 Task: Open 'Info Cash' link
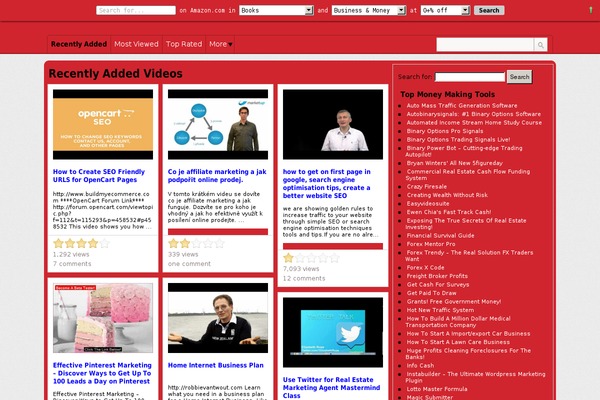420,366
